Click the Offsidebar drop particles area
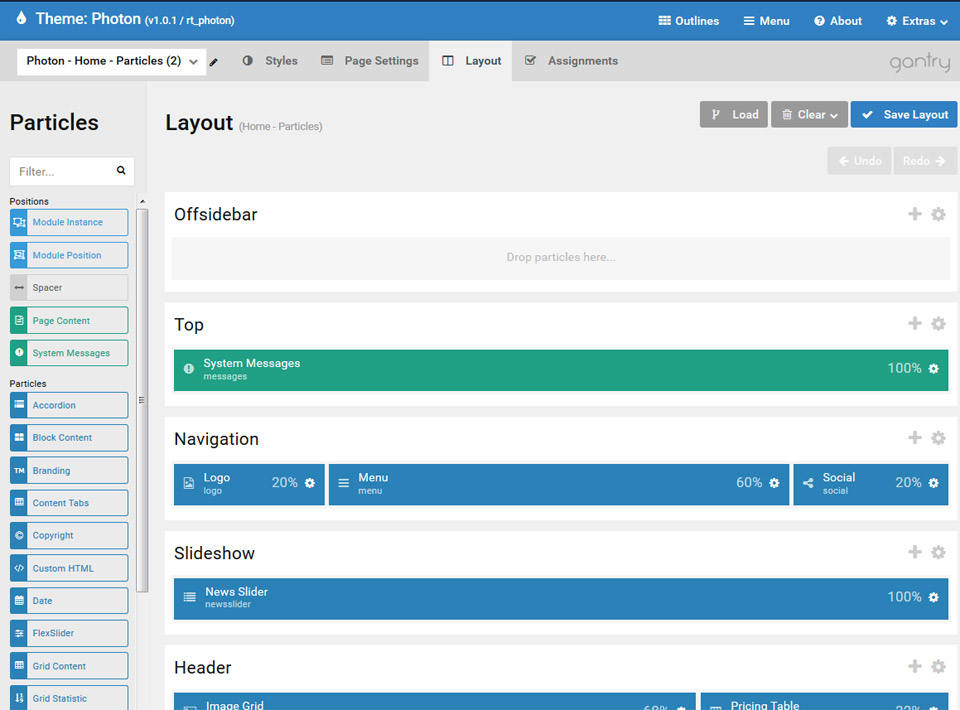Image resolution: width=960 pixels, height=710 pixels. point(561,258)
